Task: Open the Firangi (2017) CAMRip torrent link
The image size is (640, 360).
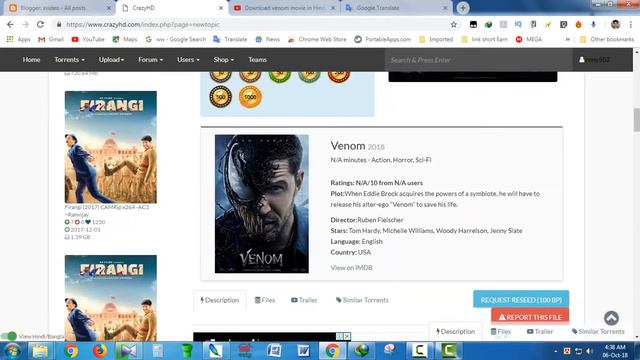Action: [x=107, y=211]
